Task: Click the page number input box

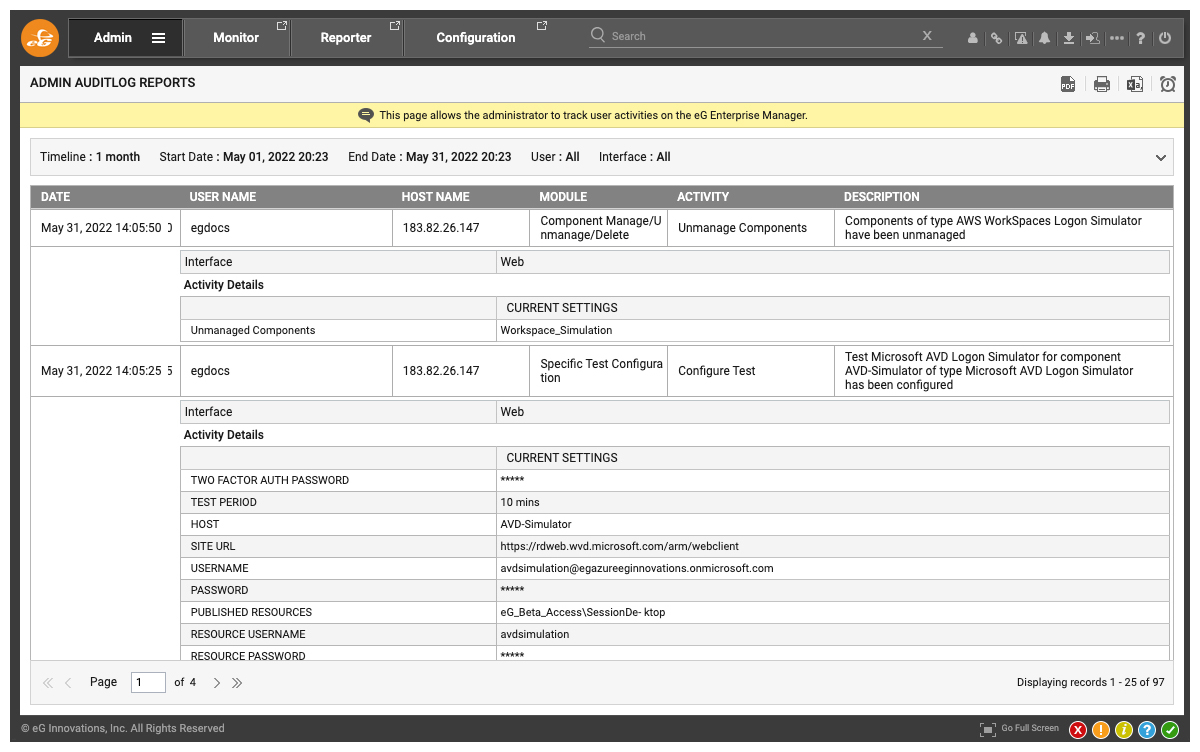Action: click(x=149, y=683)
